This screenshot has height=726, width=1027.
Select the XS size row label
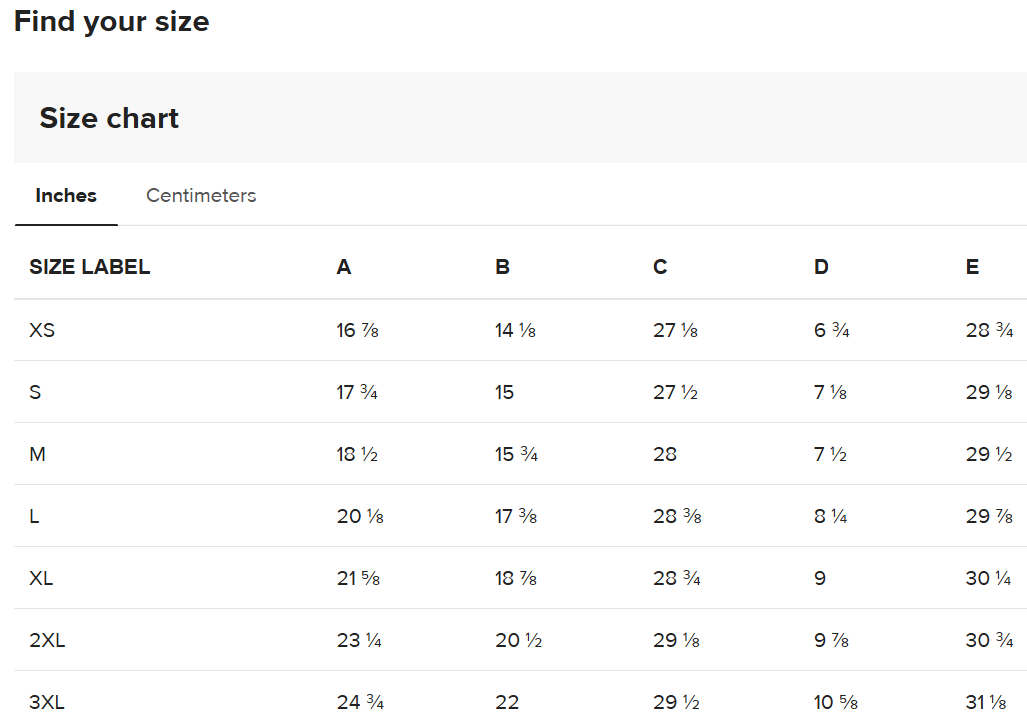42,330
